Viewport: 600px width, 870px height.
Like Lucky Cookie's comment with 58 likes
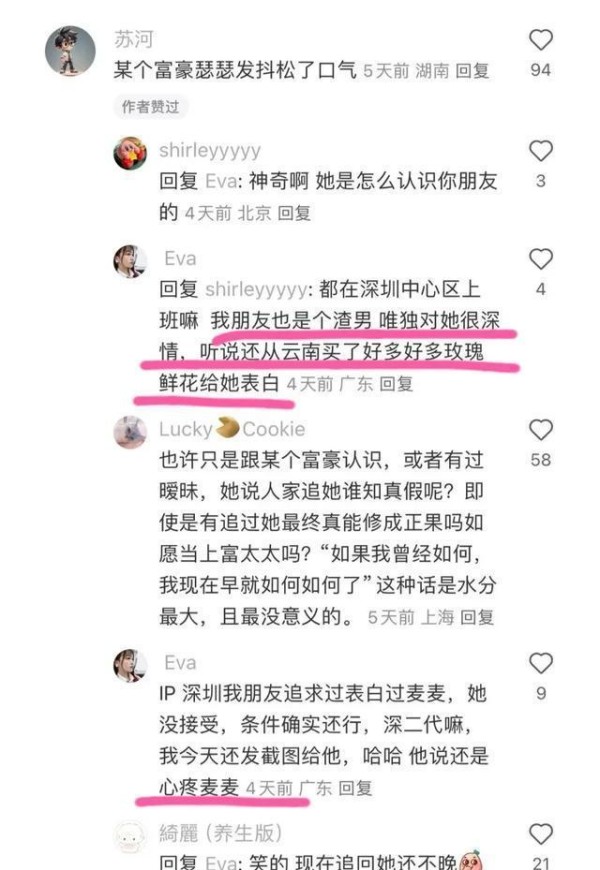541,430
